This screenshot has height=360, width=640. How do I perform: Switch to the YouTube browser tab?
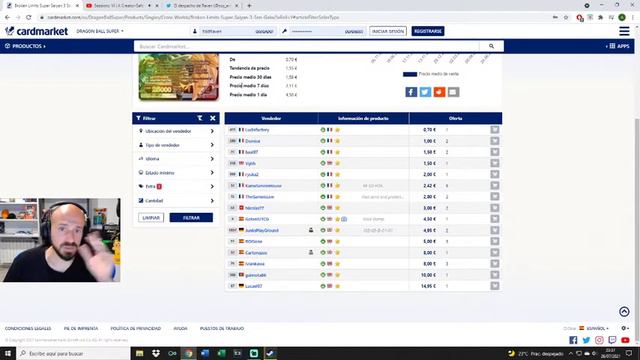[118, 6]
